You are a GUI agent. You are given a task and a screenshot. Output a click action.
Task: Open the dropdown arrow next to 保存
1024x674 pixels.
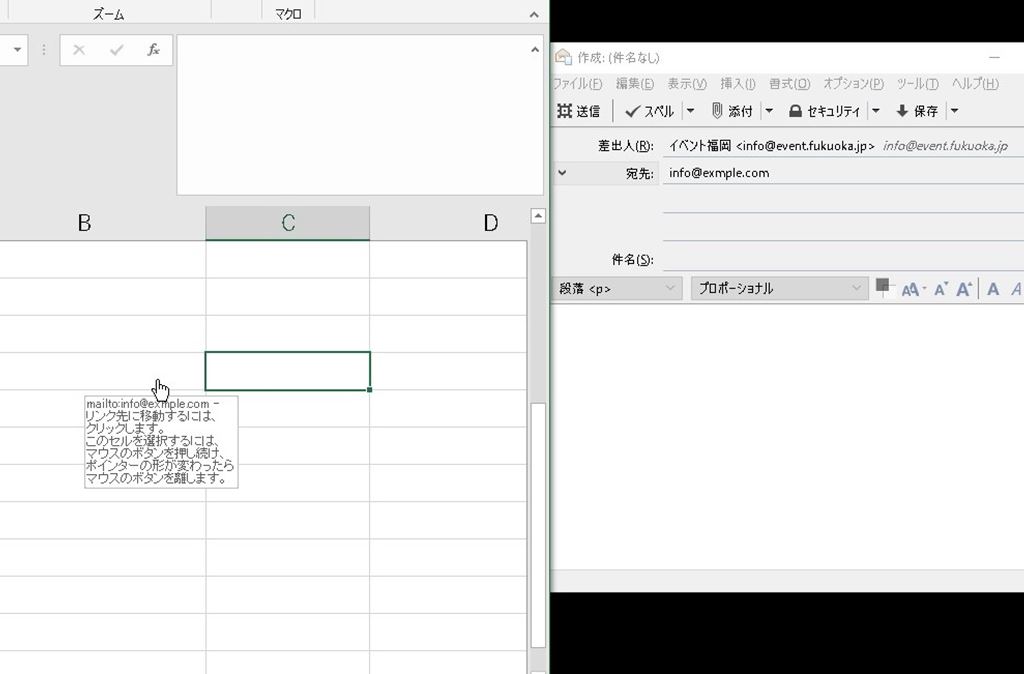coord(954,111)
